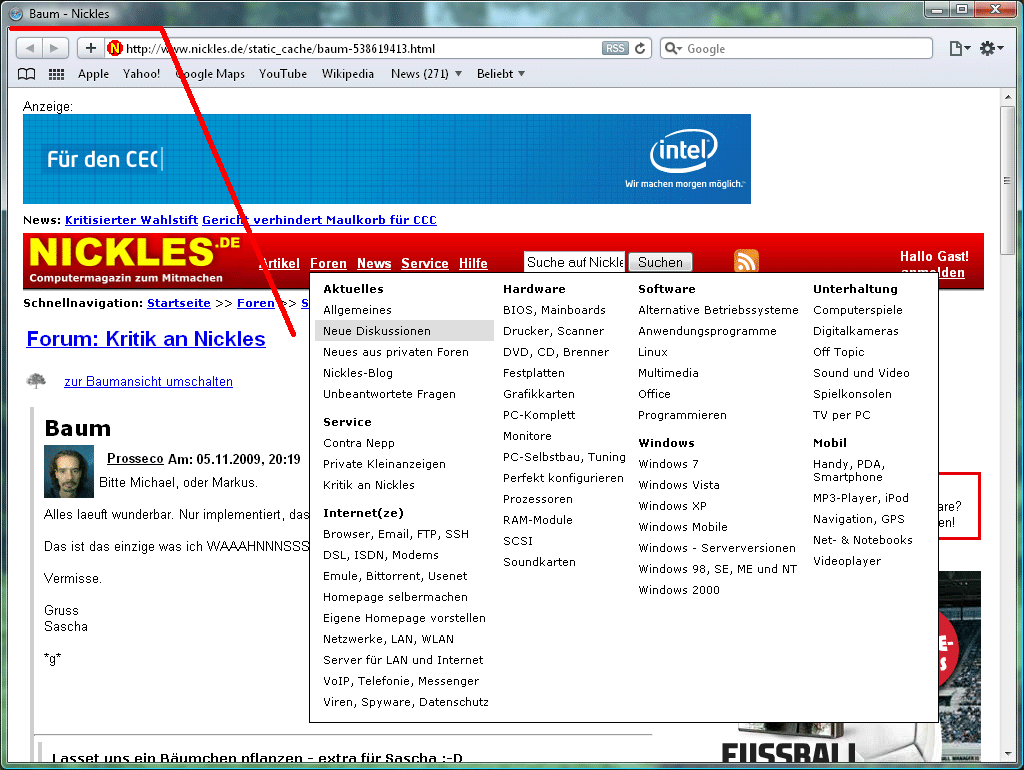Screen dimensions: 1024x770
Task: Click the orange RSS feed icon in header
Action: [746, 260]
